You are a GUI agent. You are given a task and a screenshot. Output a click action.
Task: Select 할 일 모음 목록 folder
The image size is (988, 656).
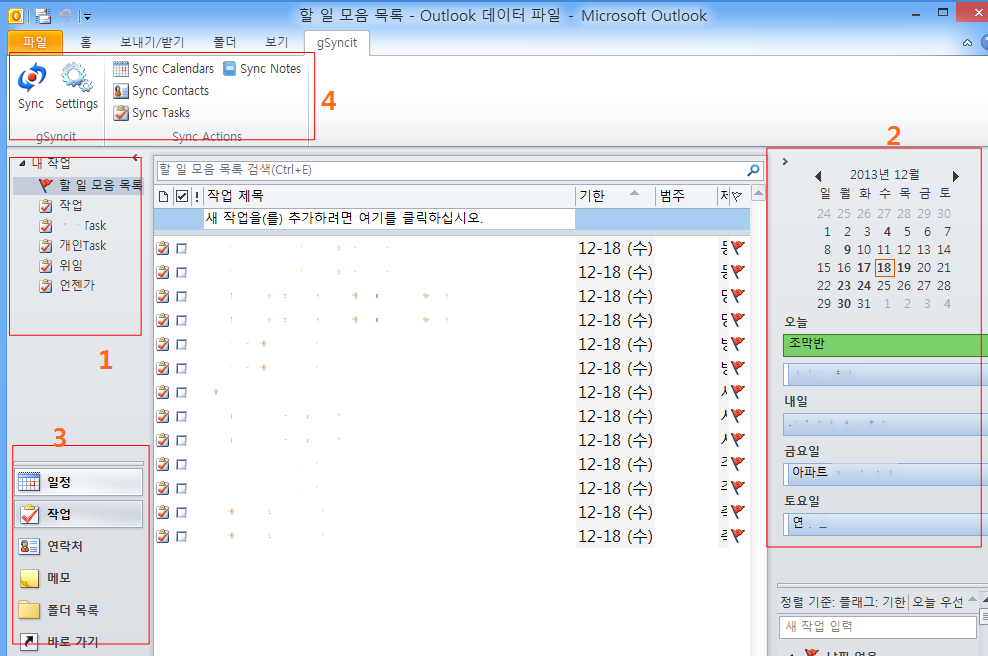(x=89, y=185)
